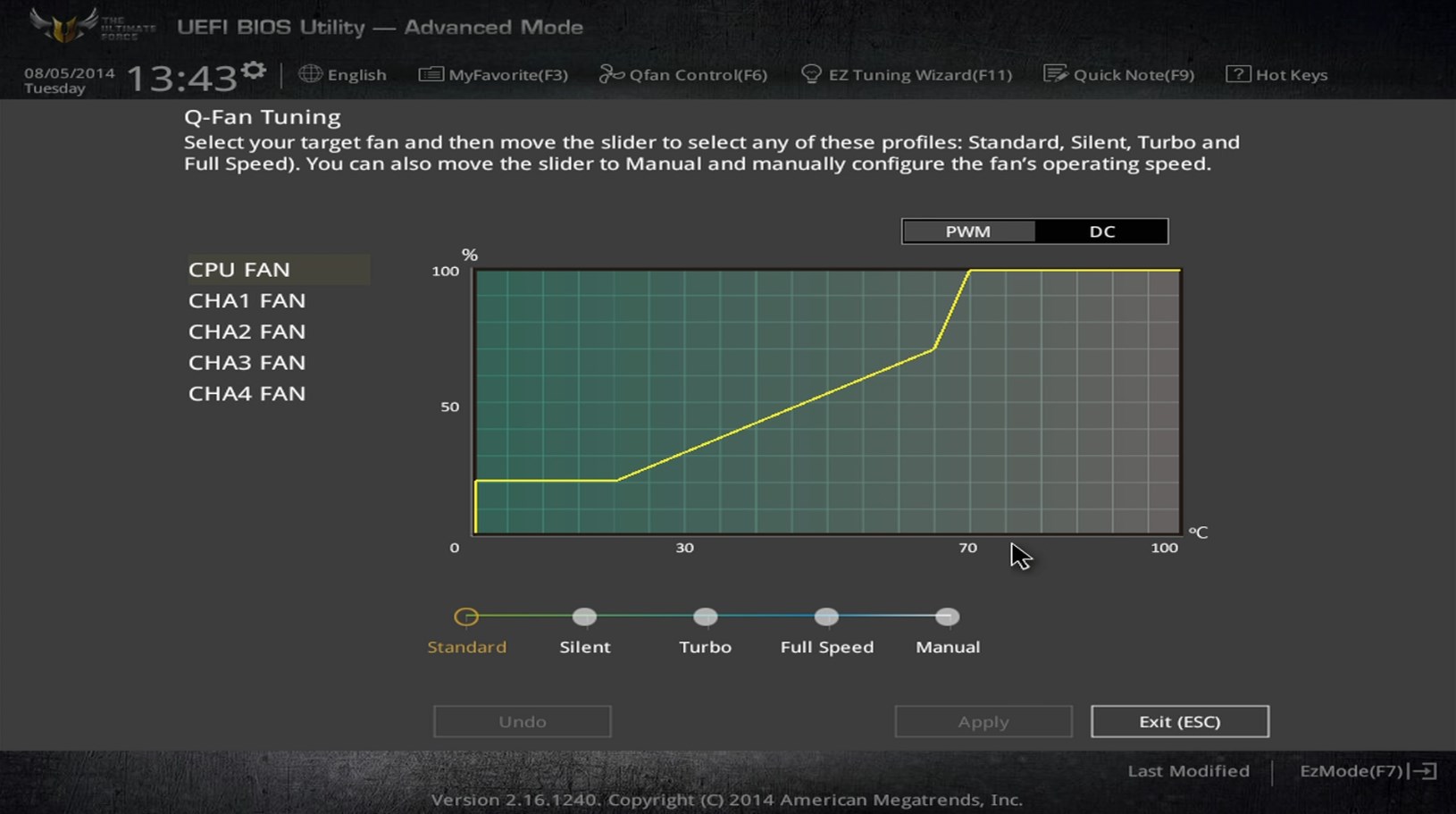Viewport: 1456px width, 814px height.
Task: Switch fan control mode to PWM
Action: (968, 231)
